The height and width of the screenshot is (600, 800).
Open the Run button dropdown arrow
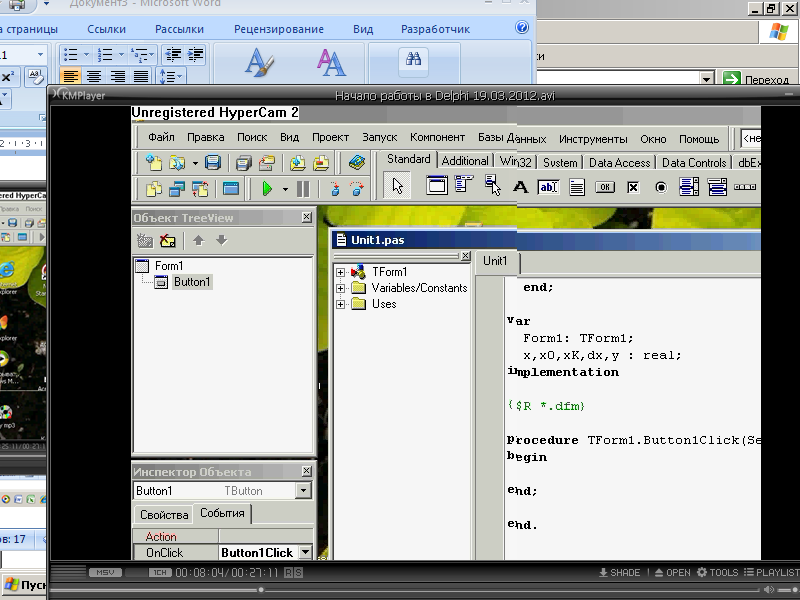tap(285, 189)
